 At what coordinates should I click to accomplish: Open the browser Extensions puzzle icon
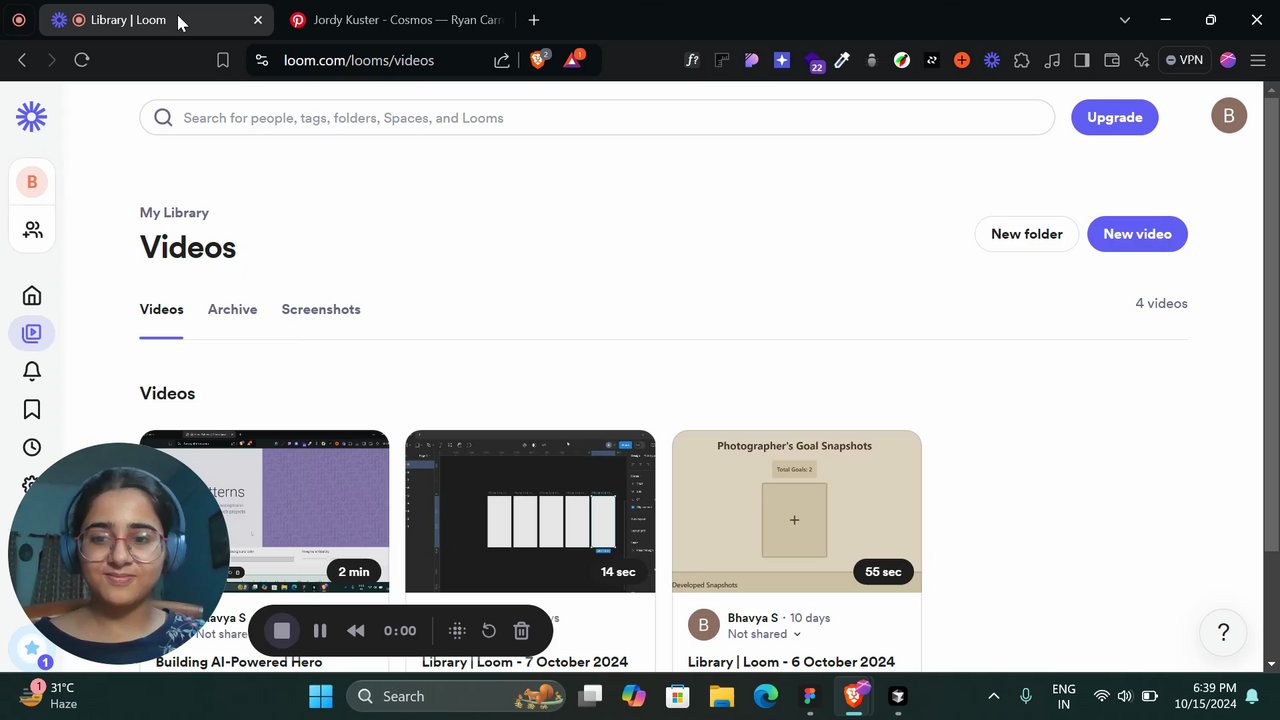(1021, 60)
